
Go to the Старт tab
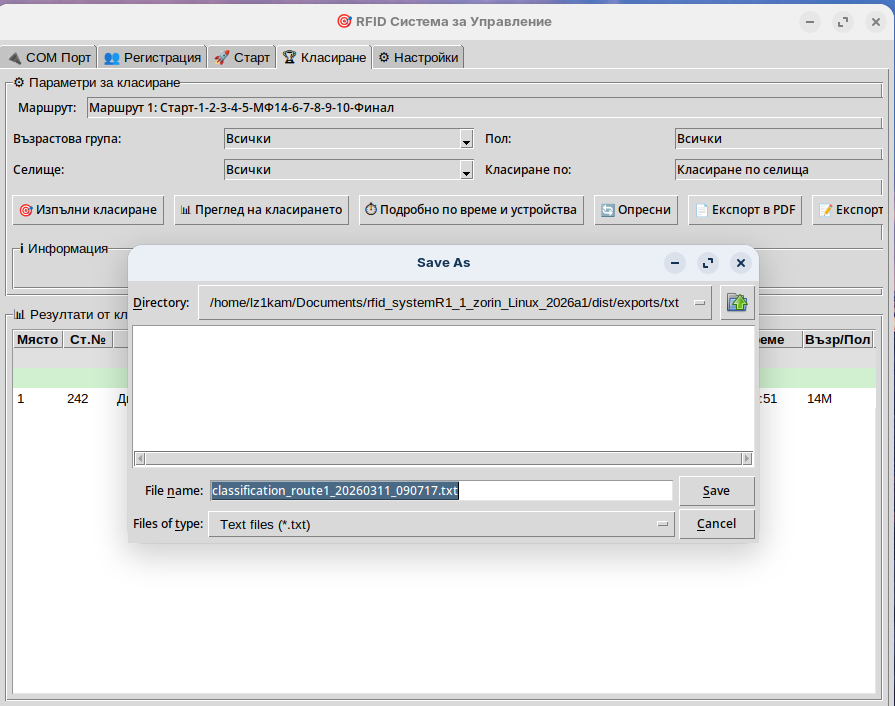[x=242, y=58]
